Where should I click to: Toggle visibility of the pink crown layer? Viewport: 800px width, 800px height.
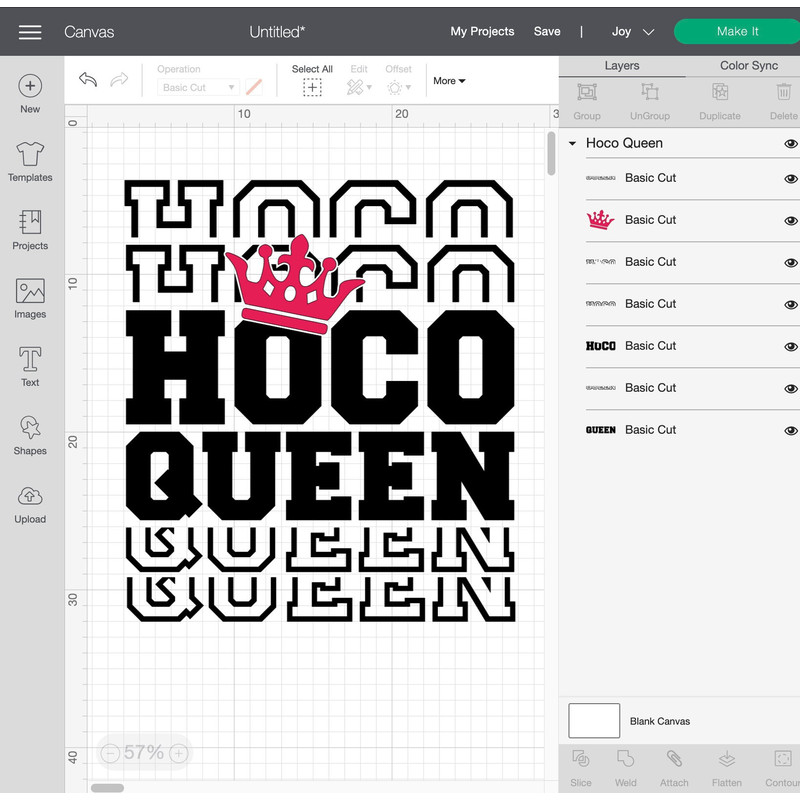click(791, 221)
